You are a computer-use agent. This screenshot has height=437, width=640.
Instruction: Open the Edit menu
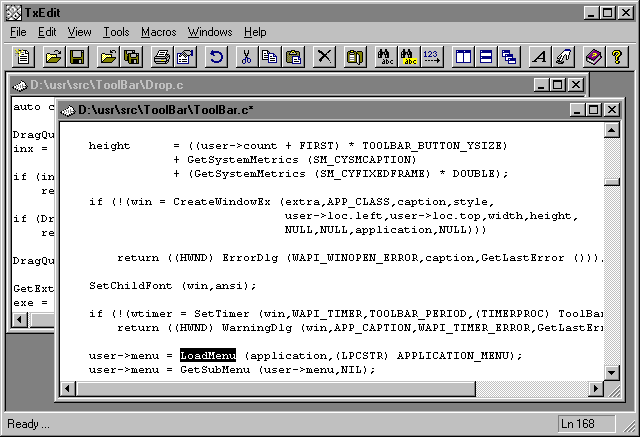tap(47, 32)
